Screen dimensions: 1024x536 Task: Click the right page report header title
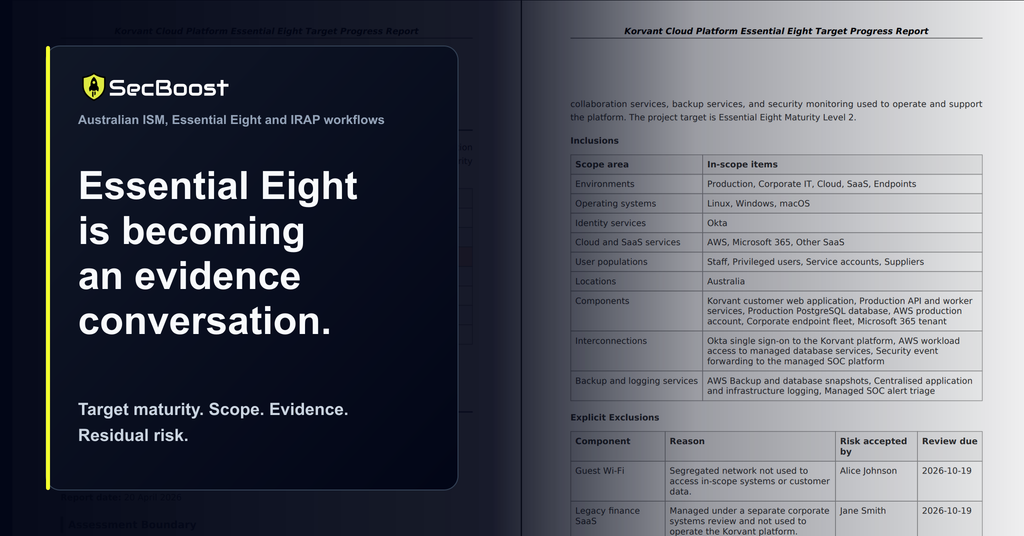pyautogui.click(x=776, y=31)
